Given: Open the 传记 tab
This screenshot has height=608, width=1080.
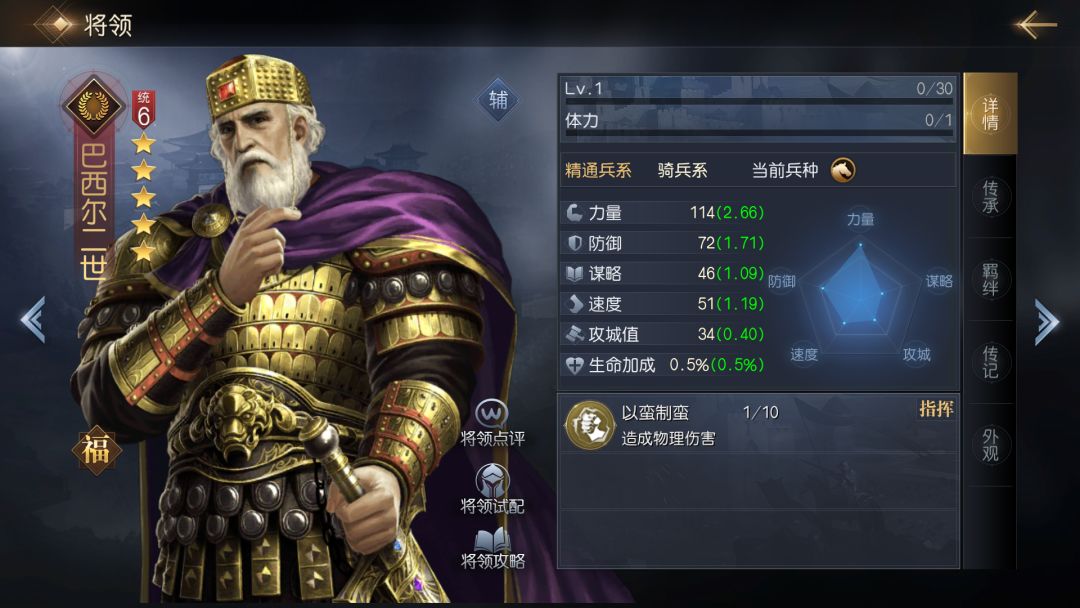Looking at the screenshot, I should pos(990,362).
